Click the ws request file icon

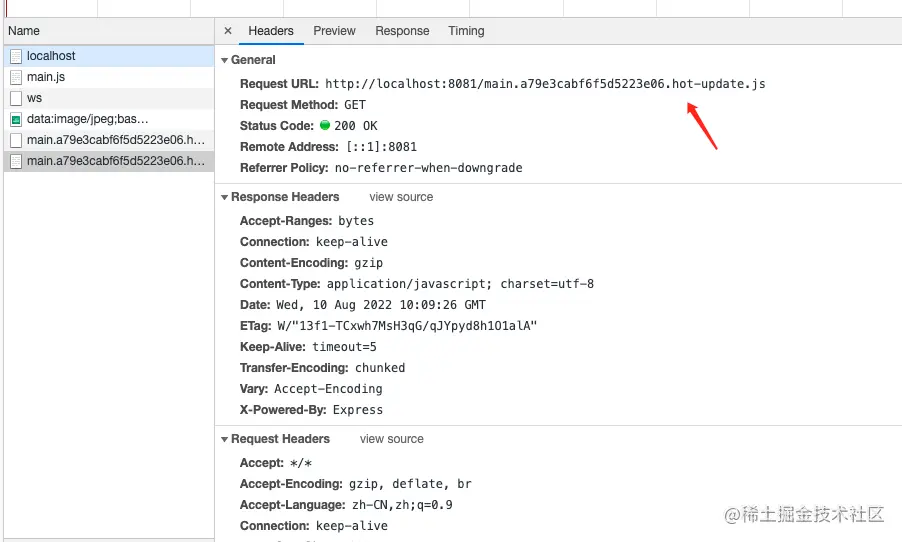point(16,98)
